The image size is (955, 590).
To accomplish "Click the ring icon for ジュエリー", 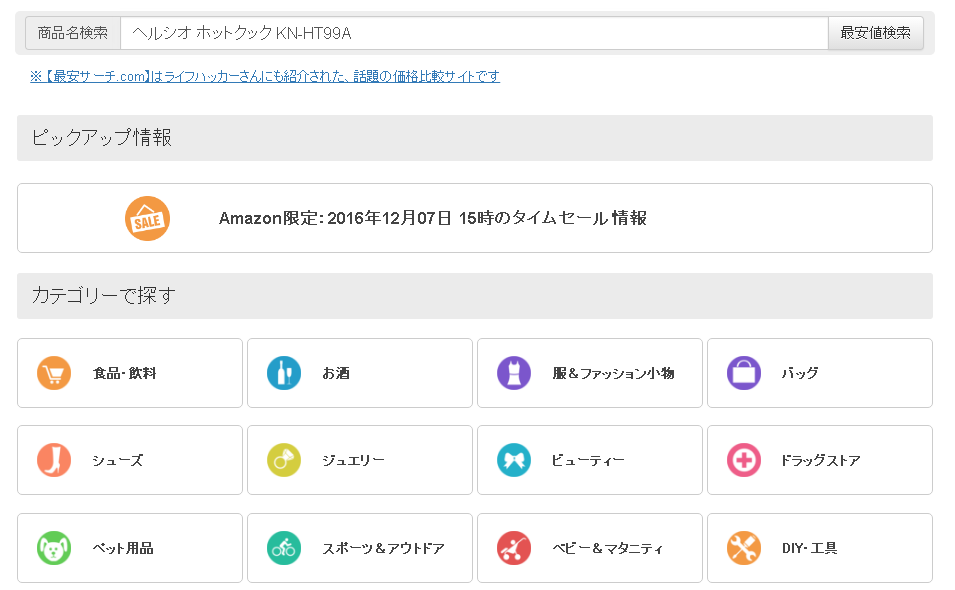I will tap(284, 460).
